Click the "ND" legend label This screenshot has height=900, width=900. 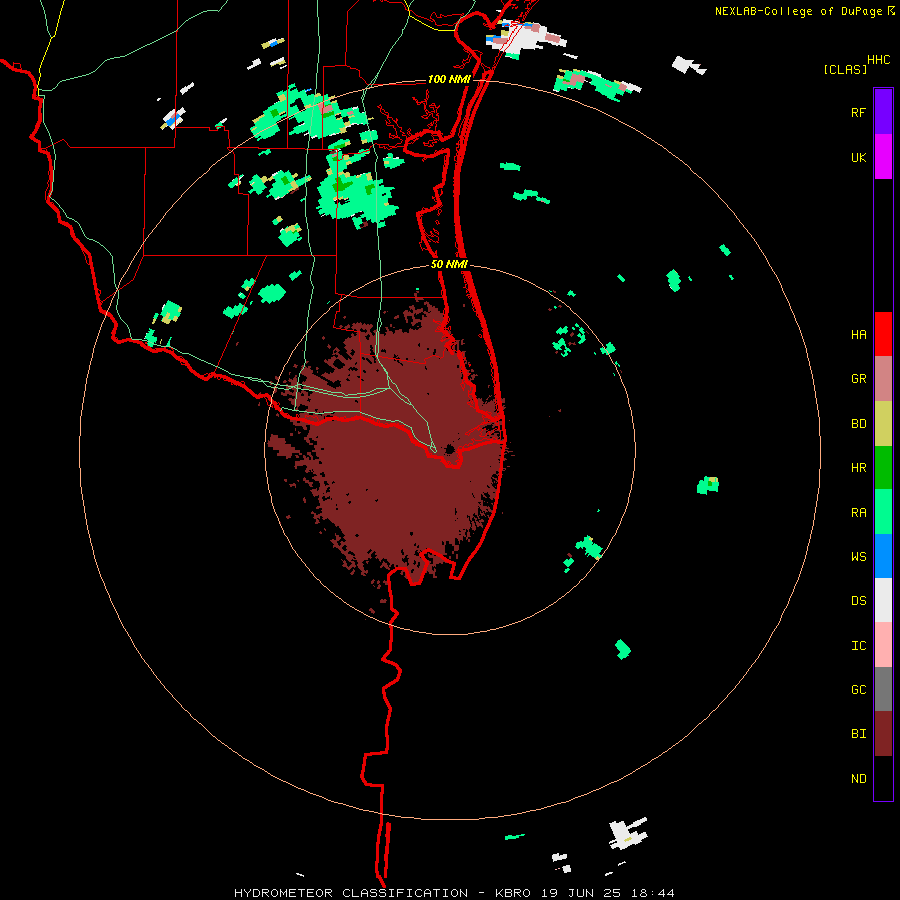(x=858, y=779)
